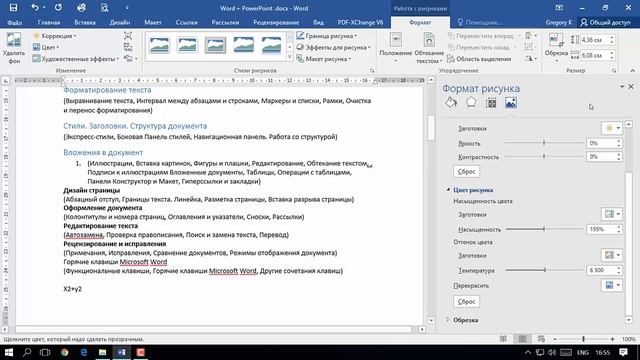Adjust the Контрастность slider
The image size is (640, 360).
click(x=544, y=156)
